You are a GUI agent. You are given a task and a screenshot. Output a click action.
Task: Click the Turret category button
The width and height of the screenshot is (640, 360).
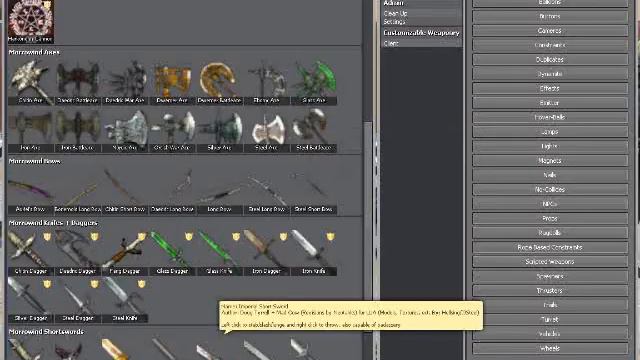550,320
